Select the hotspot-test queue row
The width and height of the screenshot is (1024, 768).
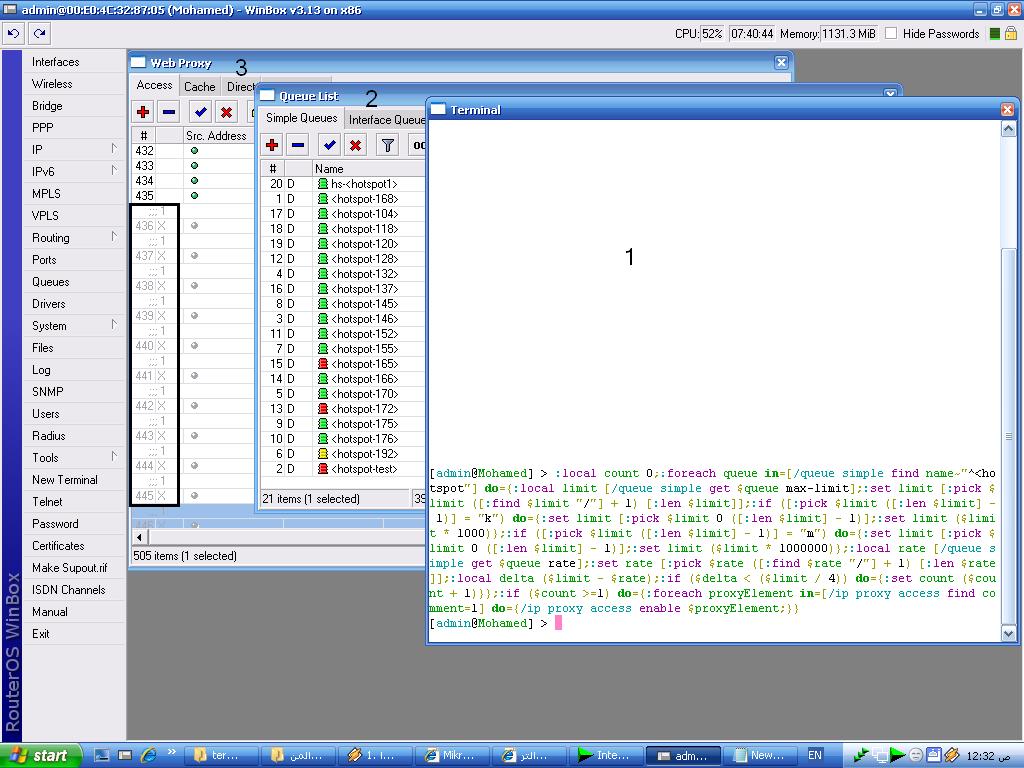(364, 469)
